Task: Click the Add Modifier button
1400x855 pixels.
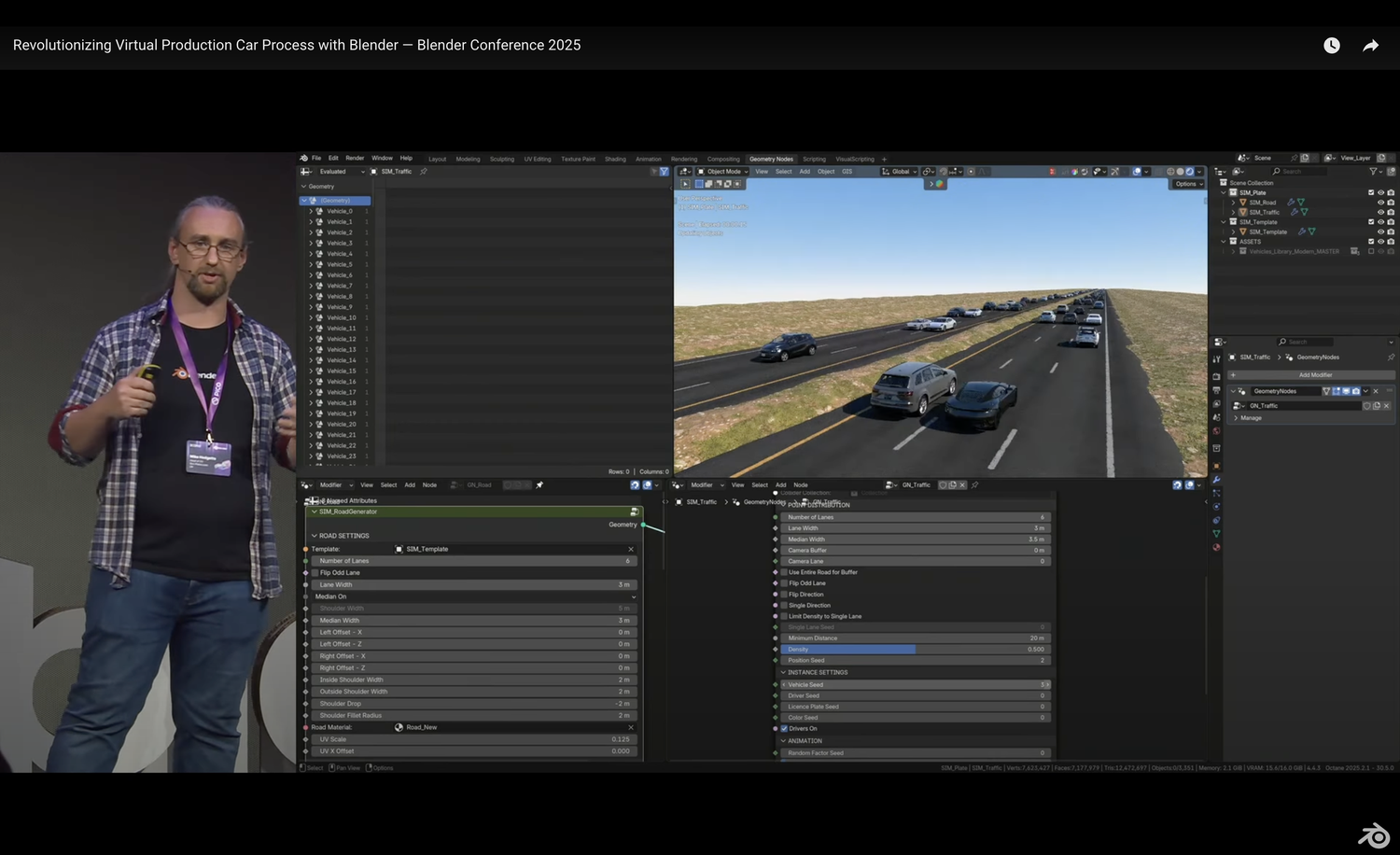Action: pos(1314,375)
